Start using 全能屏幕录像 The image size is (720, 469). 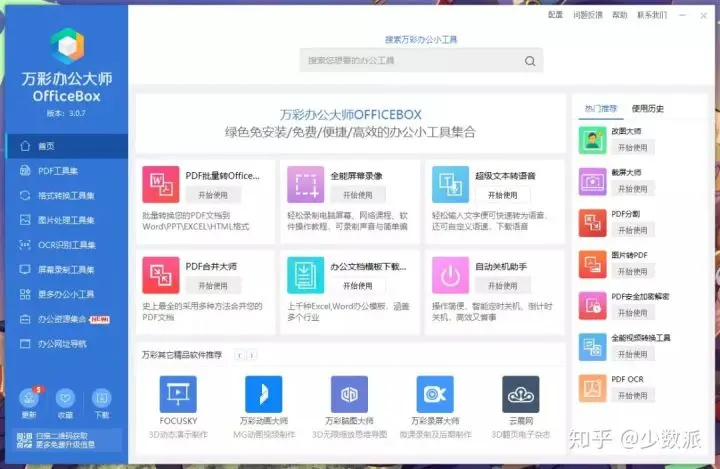358,195
